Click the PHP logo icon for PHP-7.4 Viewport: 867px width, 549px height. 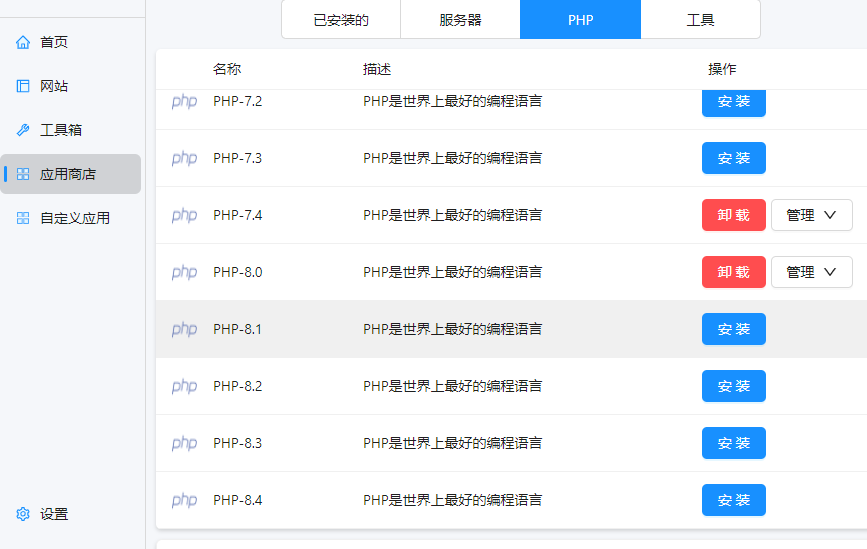point(184,215)
